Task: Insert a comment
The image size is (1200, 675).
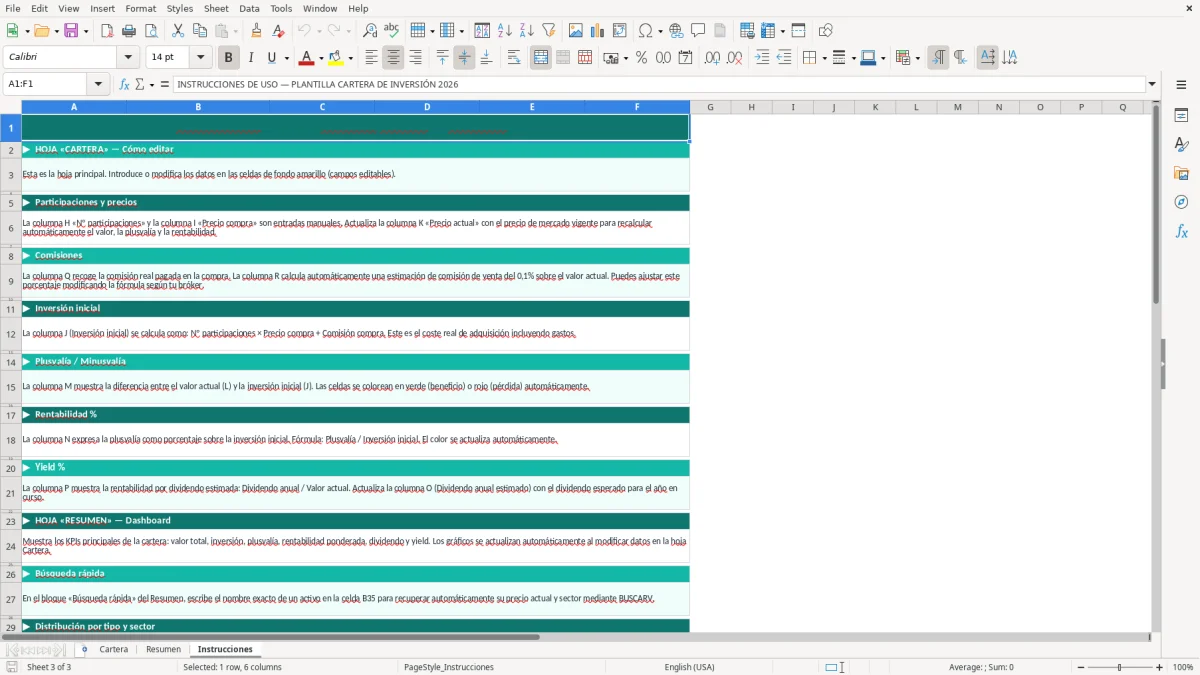Action: [698, 31]
